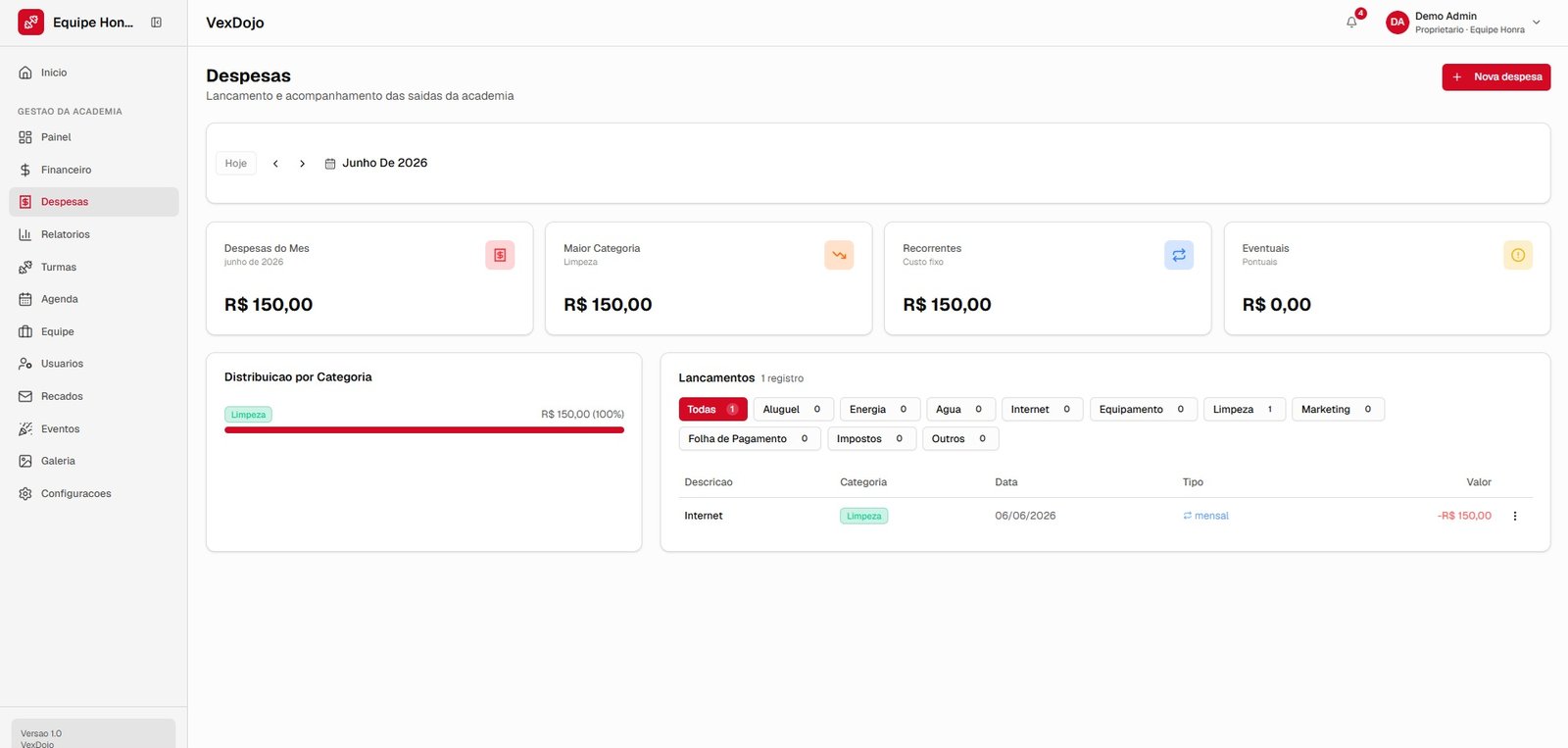
Task: Click the Usuarios sidebar icon
Action: coord(25,364)
